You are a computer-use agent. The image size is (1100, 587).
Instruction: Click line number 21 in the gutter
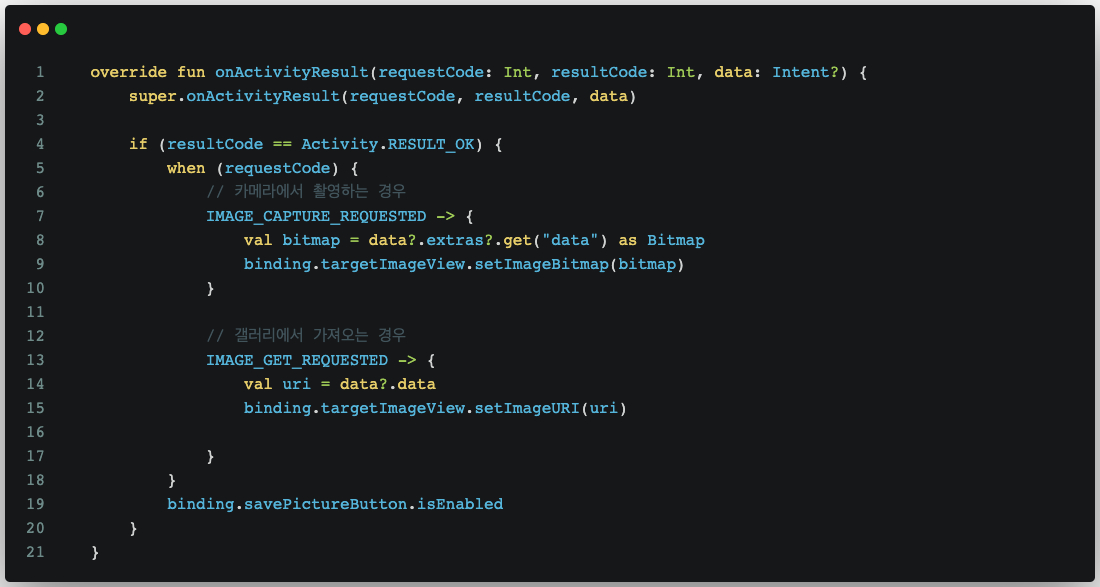pyautogui.click(x=35, y=551)
